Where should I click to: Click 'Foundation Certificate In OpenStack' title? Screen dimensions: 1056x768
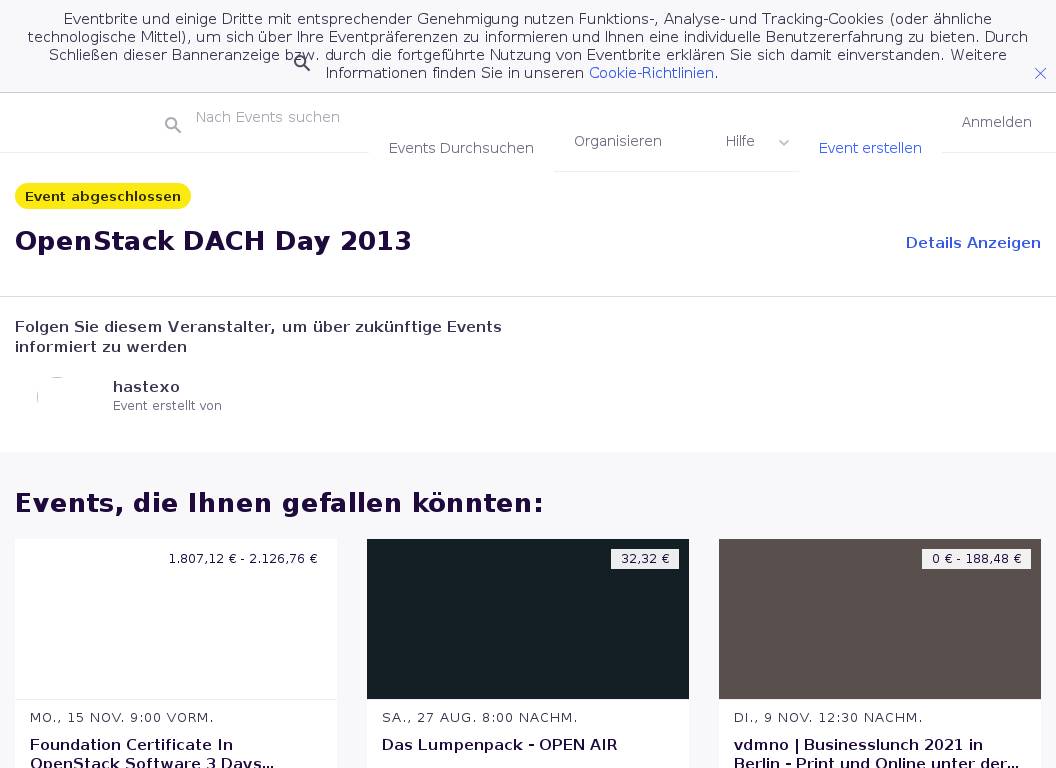tap(152, 753)
